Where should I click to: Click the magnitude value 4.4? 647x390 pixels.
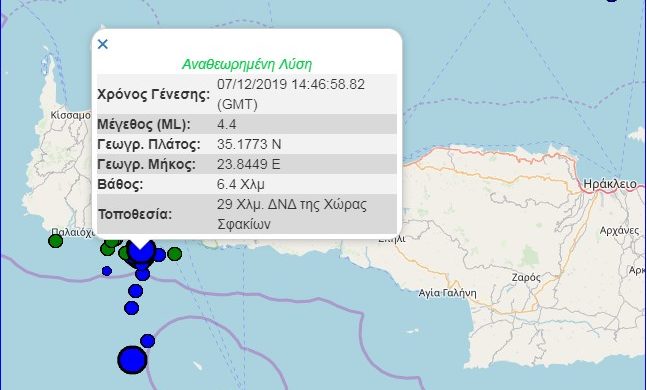tap(227, 124)
